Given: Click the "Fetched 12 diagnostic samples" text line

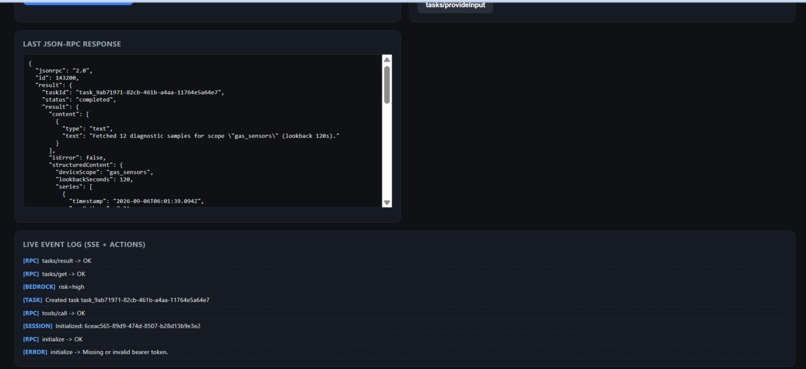Looking at the screenshot, I should (201, 135).
